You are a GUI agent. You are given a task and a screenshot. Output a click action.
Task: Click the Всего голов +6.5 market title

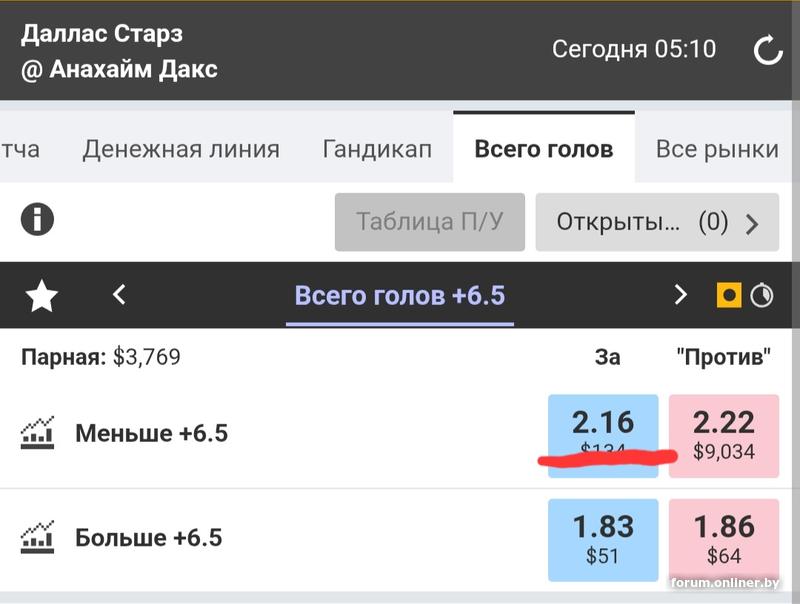(x=399, y=296)
